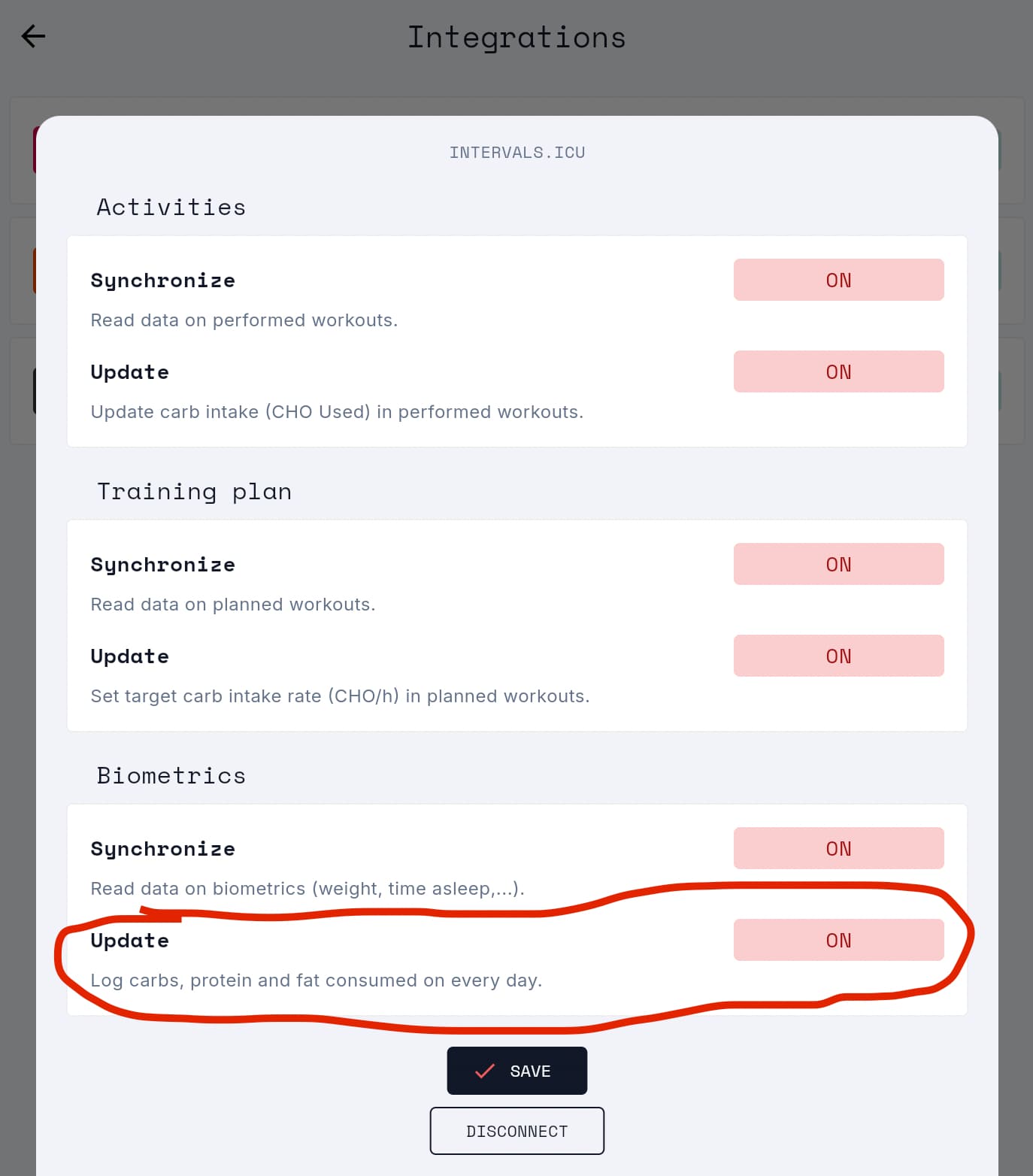Click the checkmark icon on Save
1033x1176 pixels.
point(485,1071)
